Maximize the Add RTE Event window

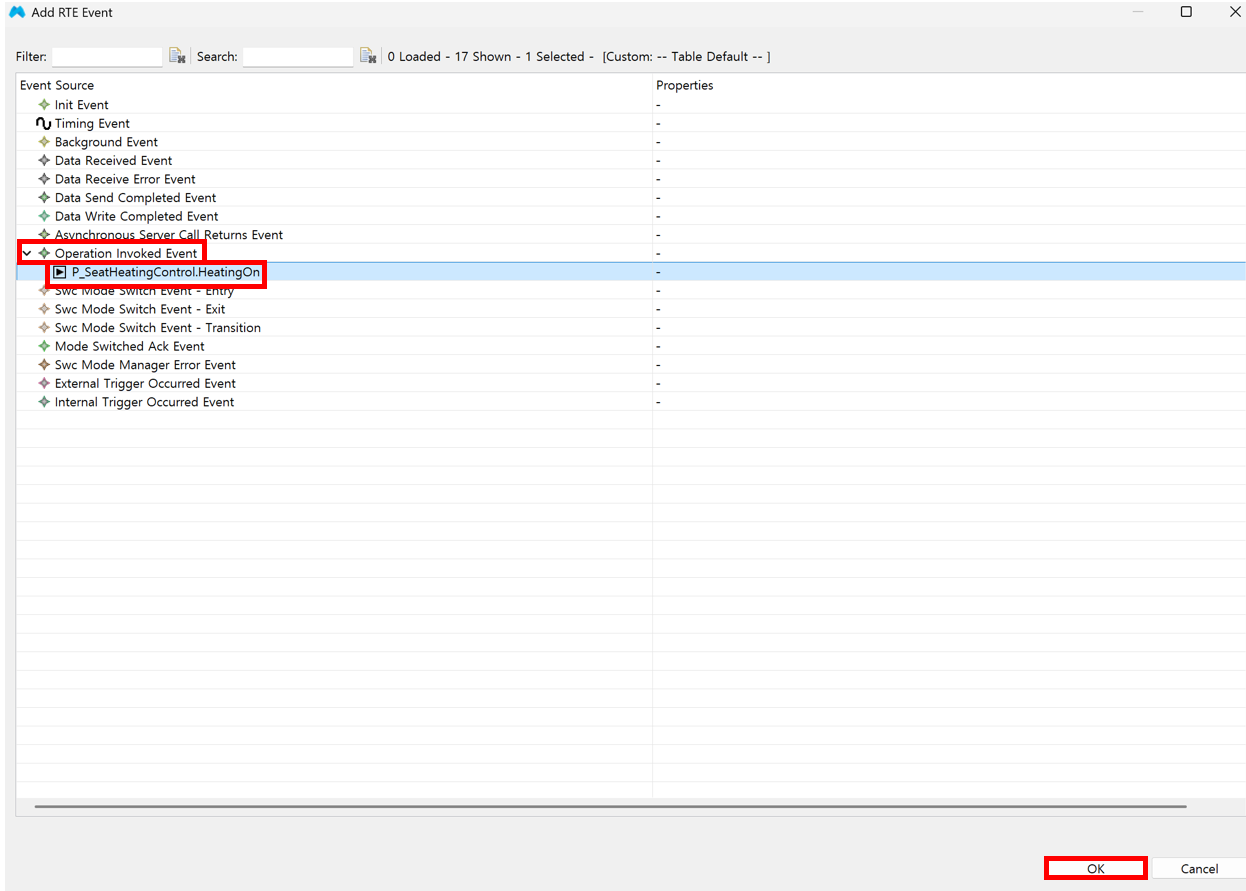1186,12
